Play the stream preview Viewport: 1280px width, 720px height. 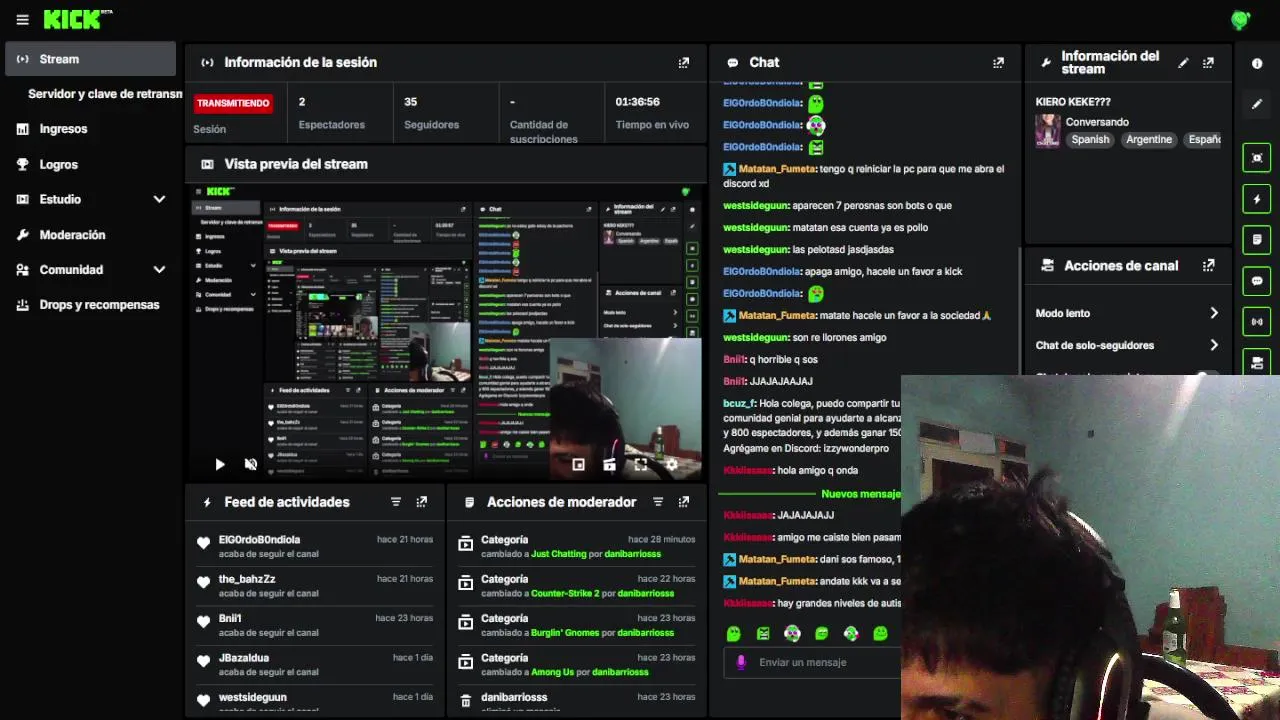219,464
